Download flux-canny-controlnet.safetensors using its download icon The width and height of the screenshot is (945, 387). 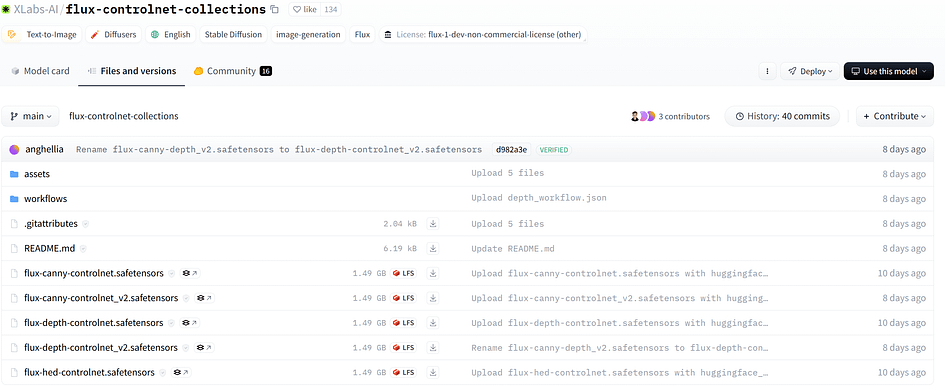(433, 273)
